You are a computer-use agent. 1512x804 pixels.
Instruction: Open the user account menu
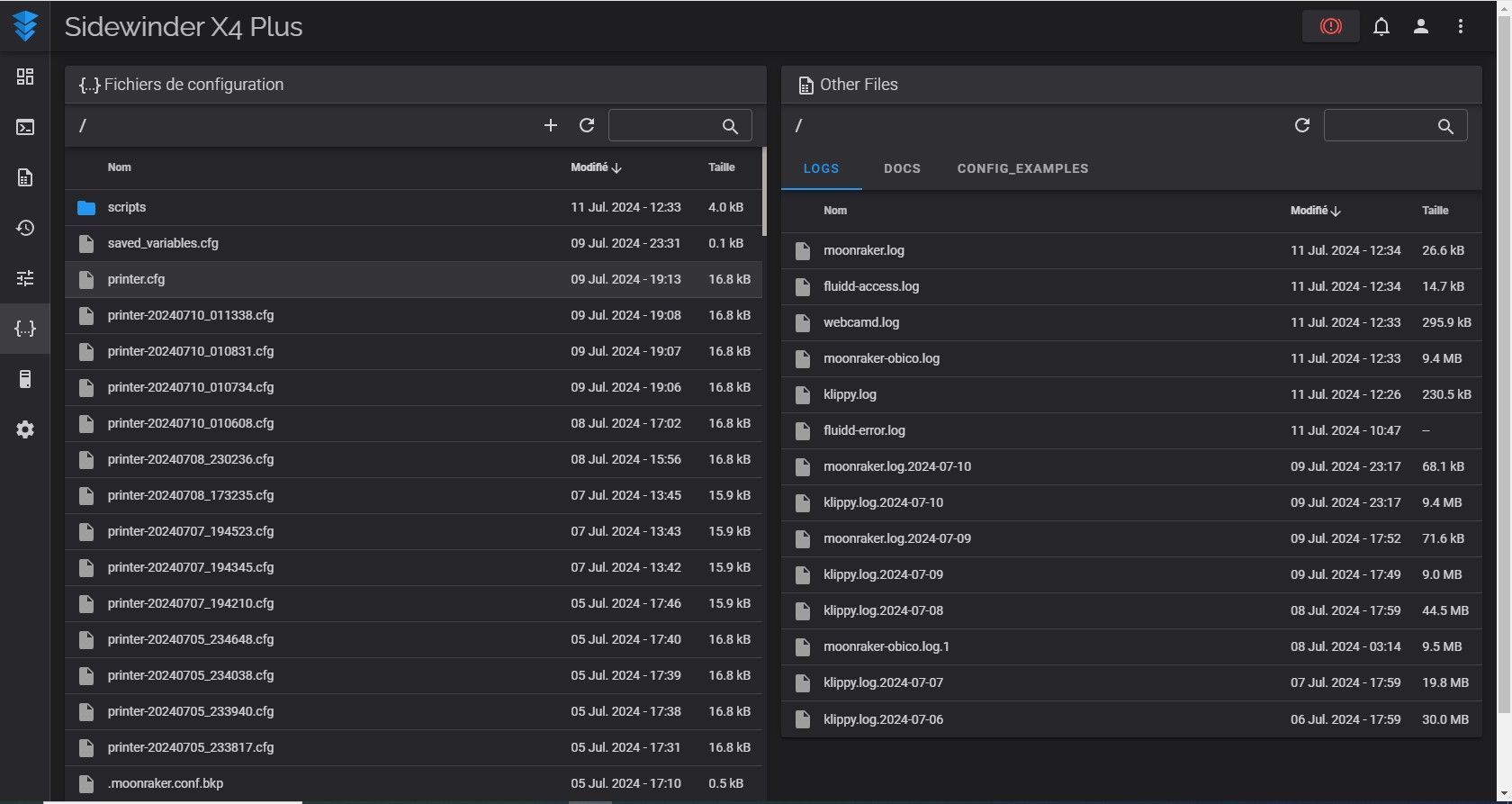1420,27
